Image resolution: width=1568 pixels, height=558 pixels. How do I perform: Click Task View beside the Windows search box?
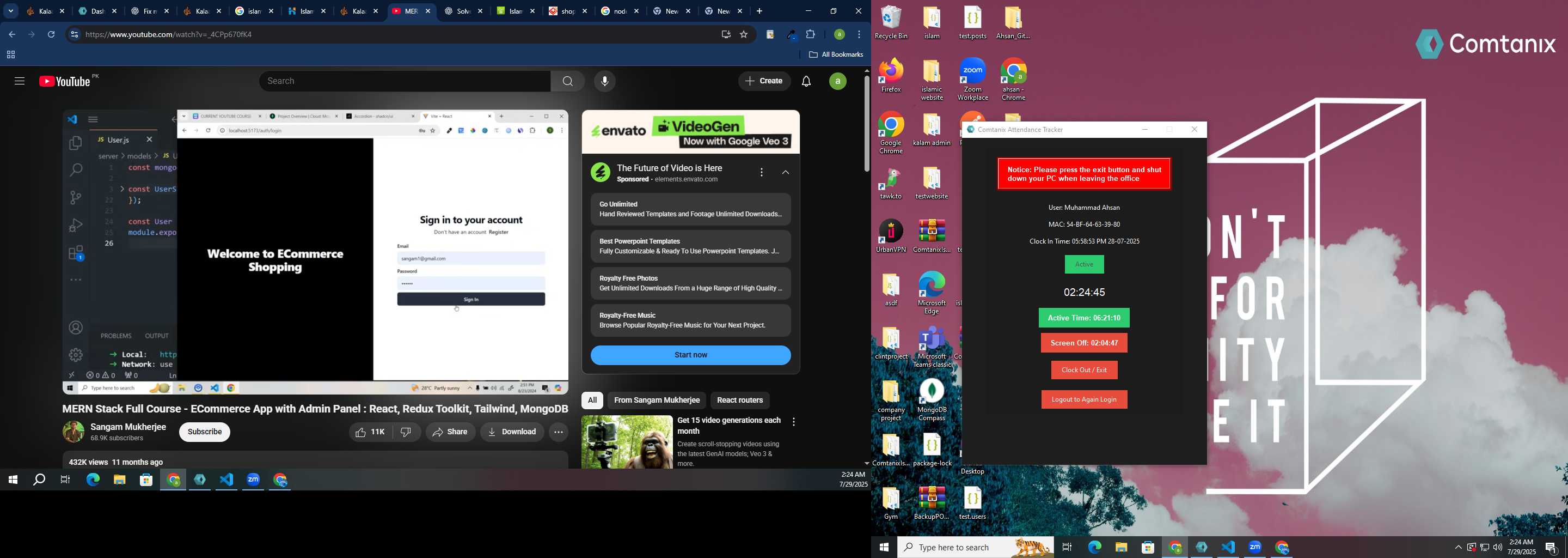point(1067,548)
